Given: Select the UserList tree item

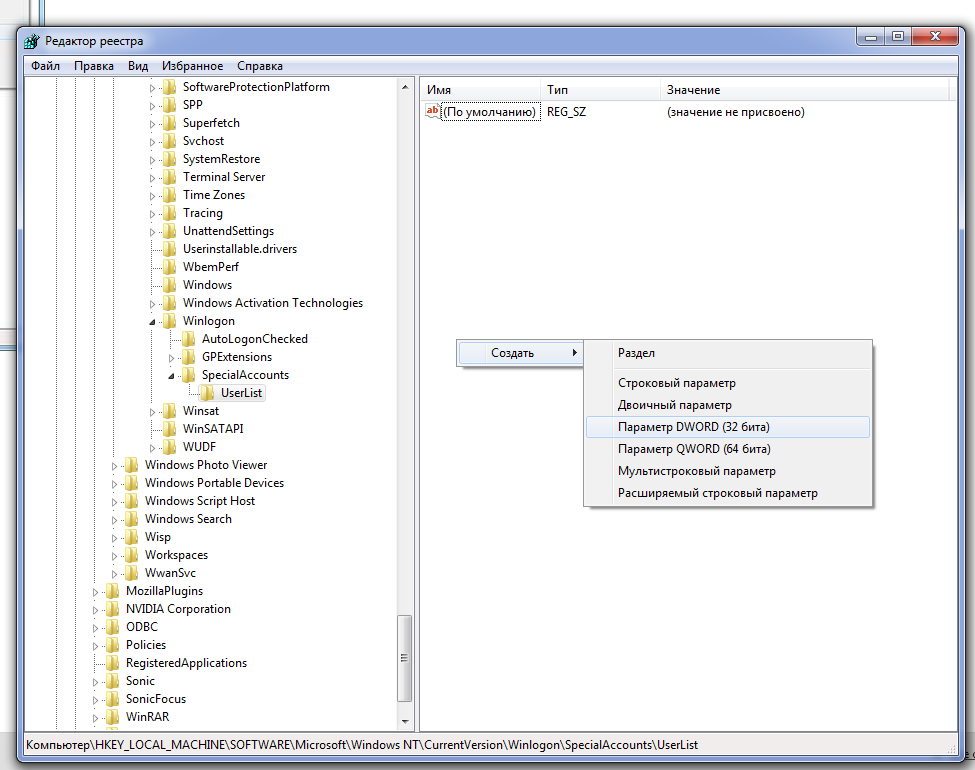Looking at the screenshot, I should click(x=241, y=393).
